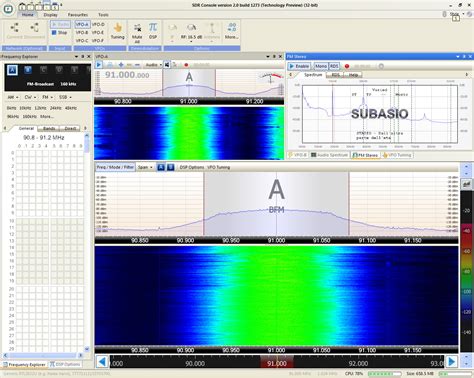Toggle VFO-E in the ribbon
Image resolution: width=474 pixels, height=378 pixels.
click(98, 32)
